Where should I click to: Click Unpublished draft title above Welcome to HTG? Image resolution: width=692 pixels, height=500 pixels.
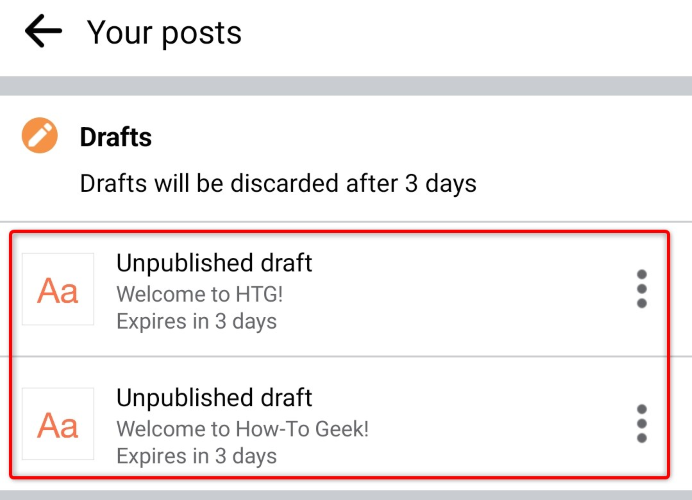[x=214, y=263]
